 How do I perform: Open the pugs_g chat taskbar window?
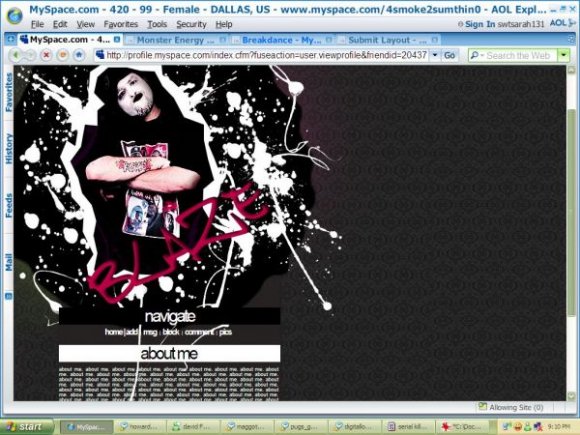(301, 427)
